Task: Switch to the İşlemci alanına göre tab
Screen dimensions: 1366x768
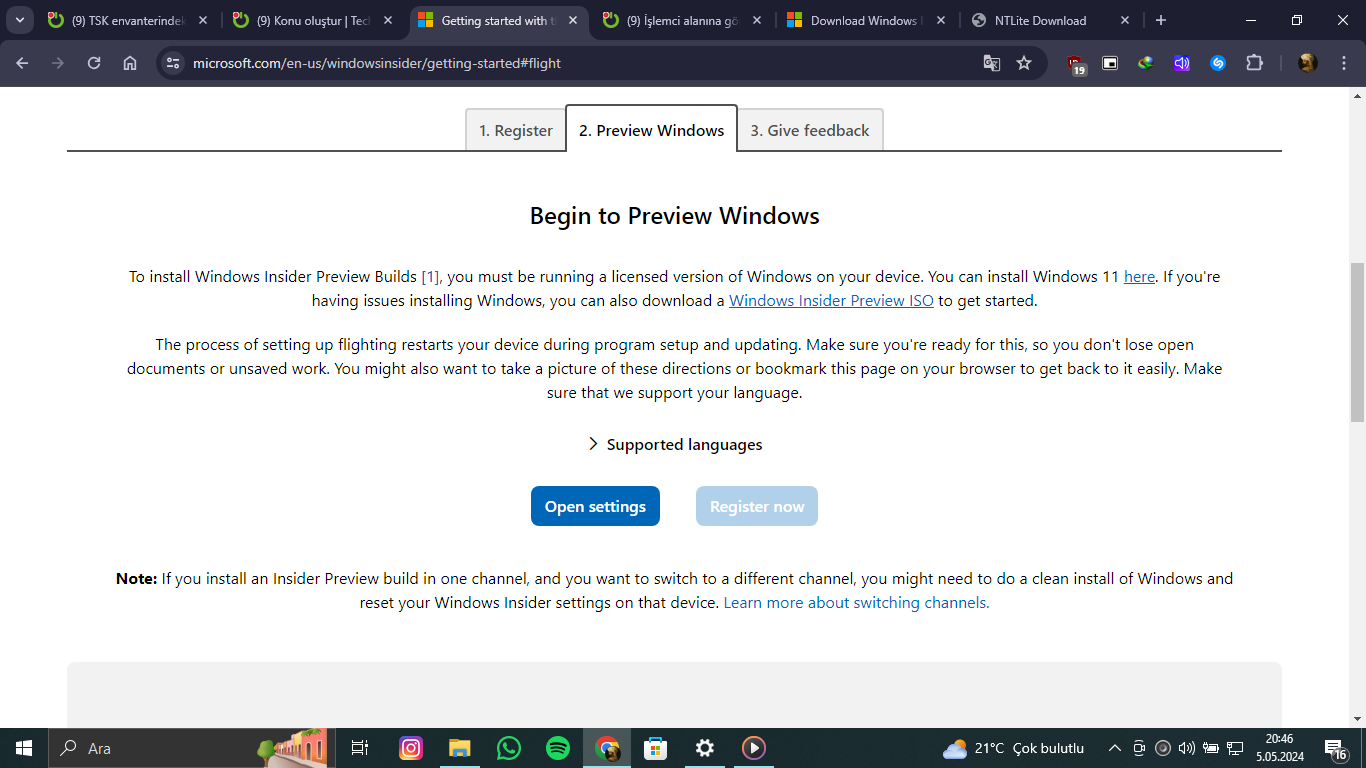Action: click(683, 20)
